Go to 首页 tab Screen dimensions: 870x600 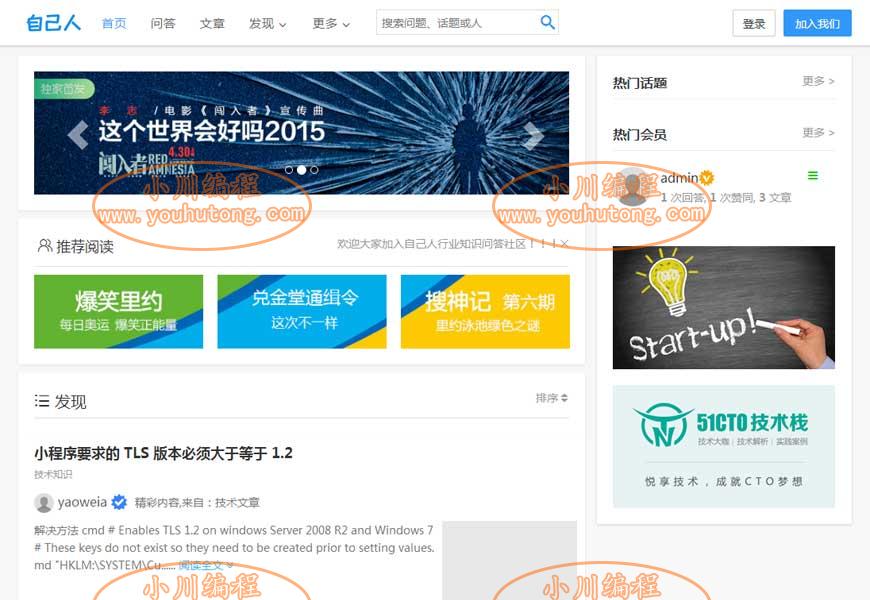pyautogui.click(x=114, y=23)
